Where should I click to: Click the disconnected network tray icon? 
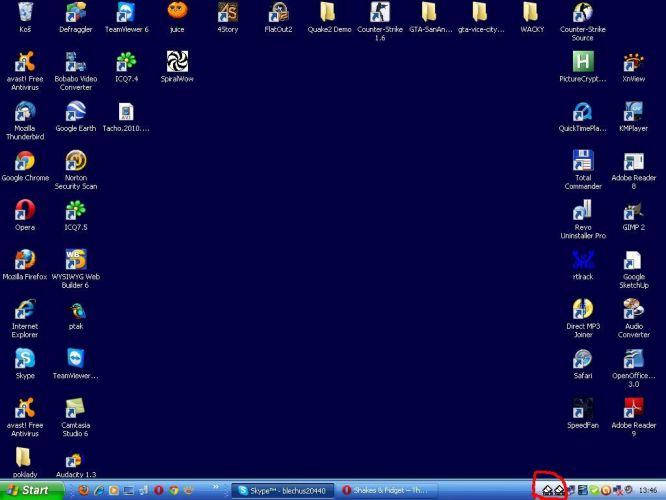618,491
